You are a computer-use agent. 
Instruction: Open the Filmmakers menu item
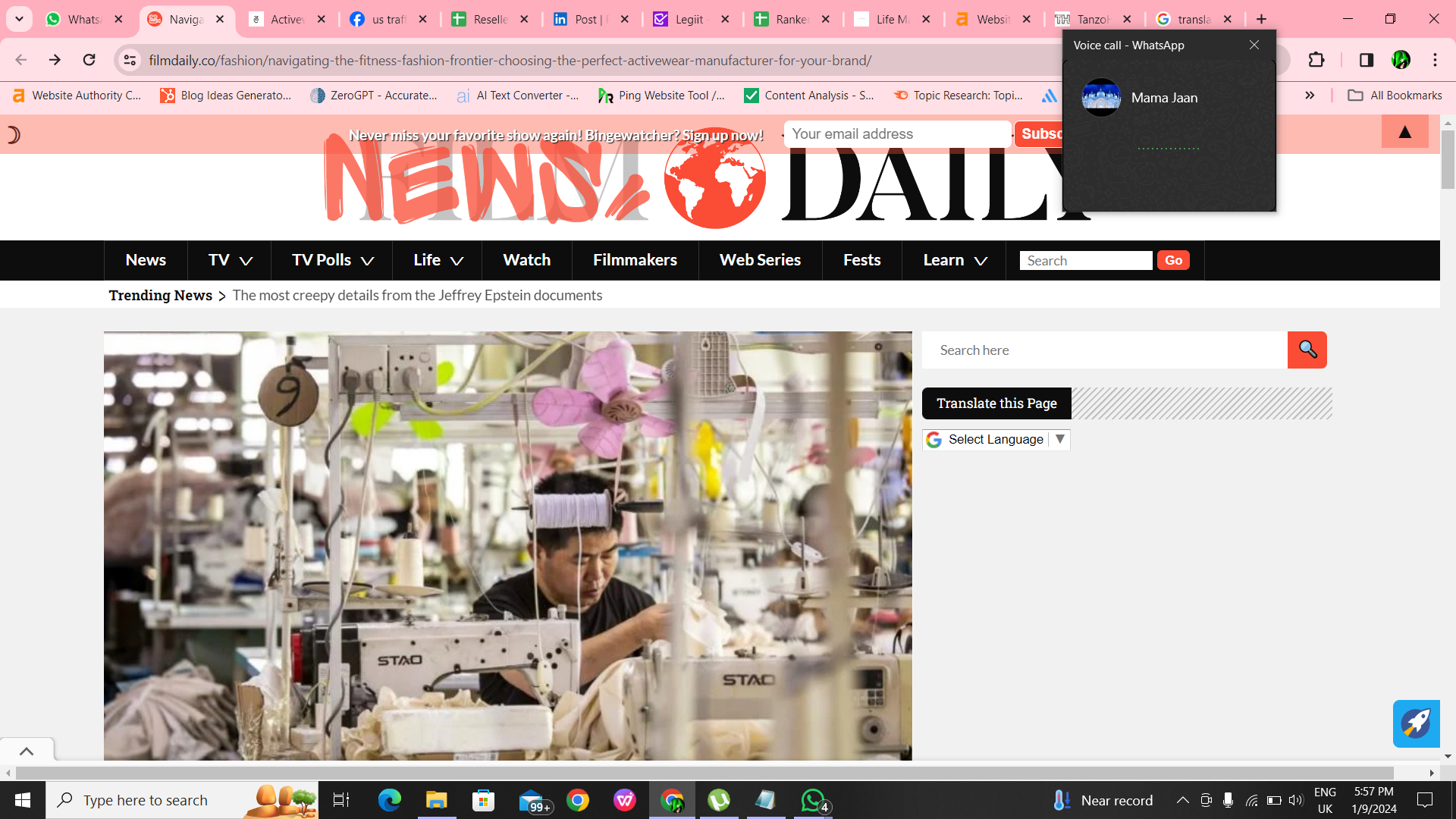click(x=635, y=260)
